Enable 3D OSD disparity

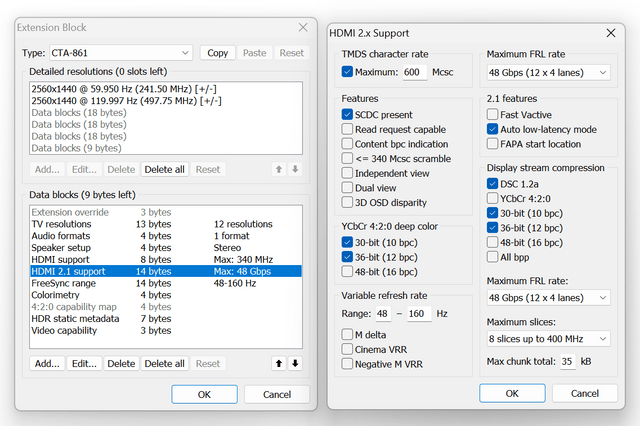click(347, 202)
